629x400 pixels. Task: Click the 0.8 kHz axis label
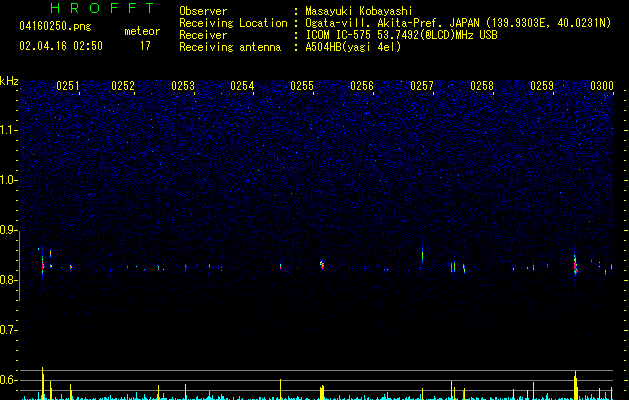[x=9, y=280]
